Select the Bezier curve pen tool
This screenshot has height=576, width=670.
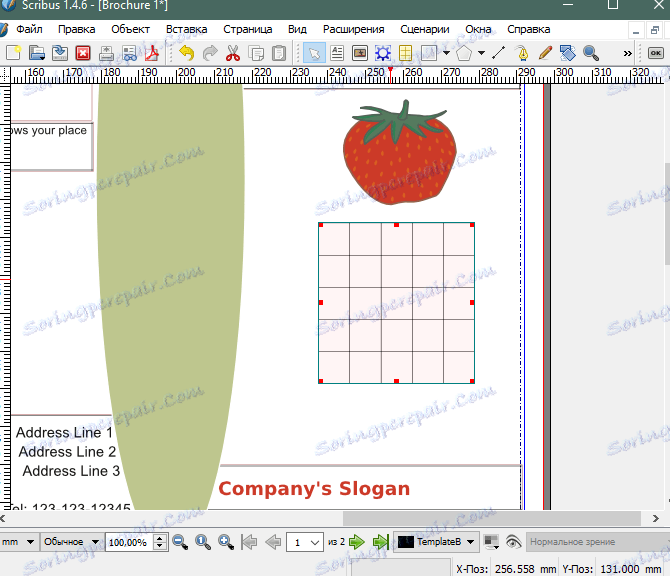(522, 53)
